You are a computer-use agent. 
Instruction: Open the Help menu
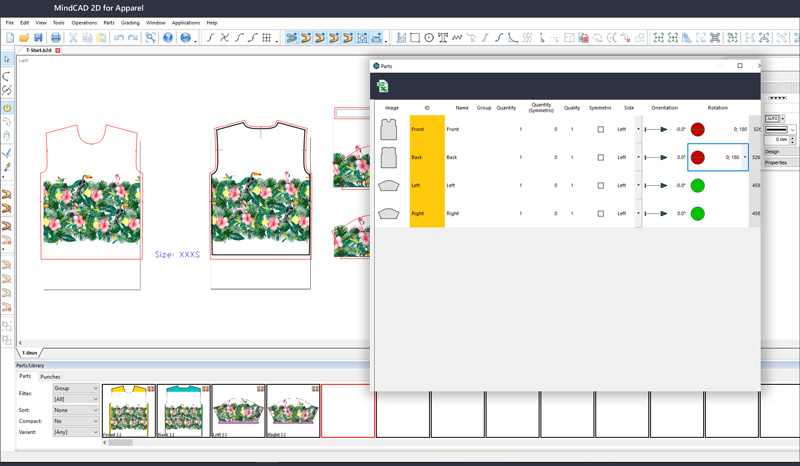[x=212, y=23]
